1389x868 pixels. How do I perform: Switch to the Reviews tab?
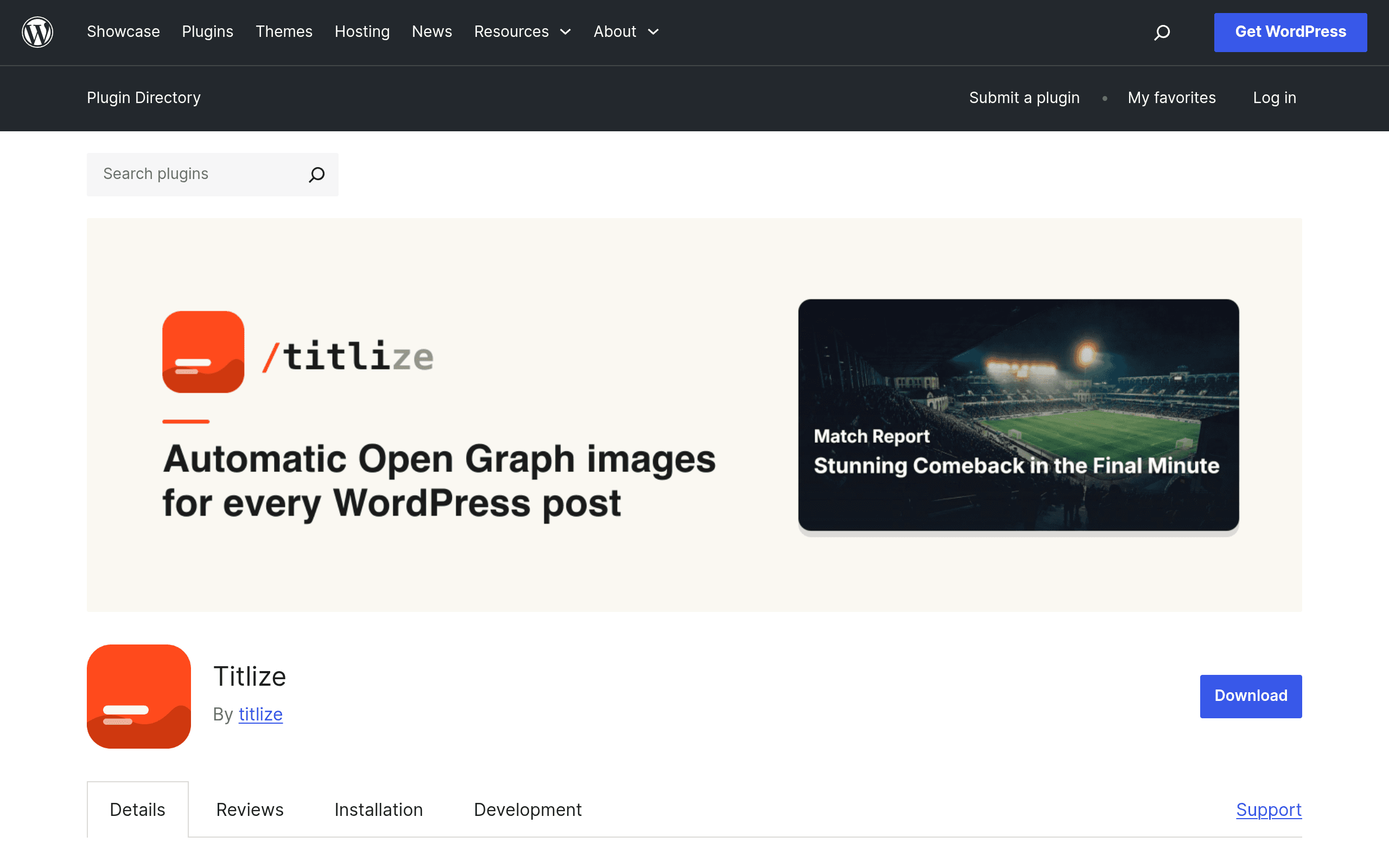pos(250,809)
